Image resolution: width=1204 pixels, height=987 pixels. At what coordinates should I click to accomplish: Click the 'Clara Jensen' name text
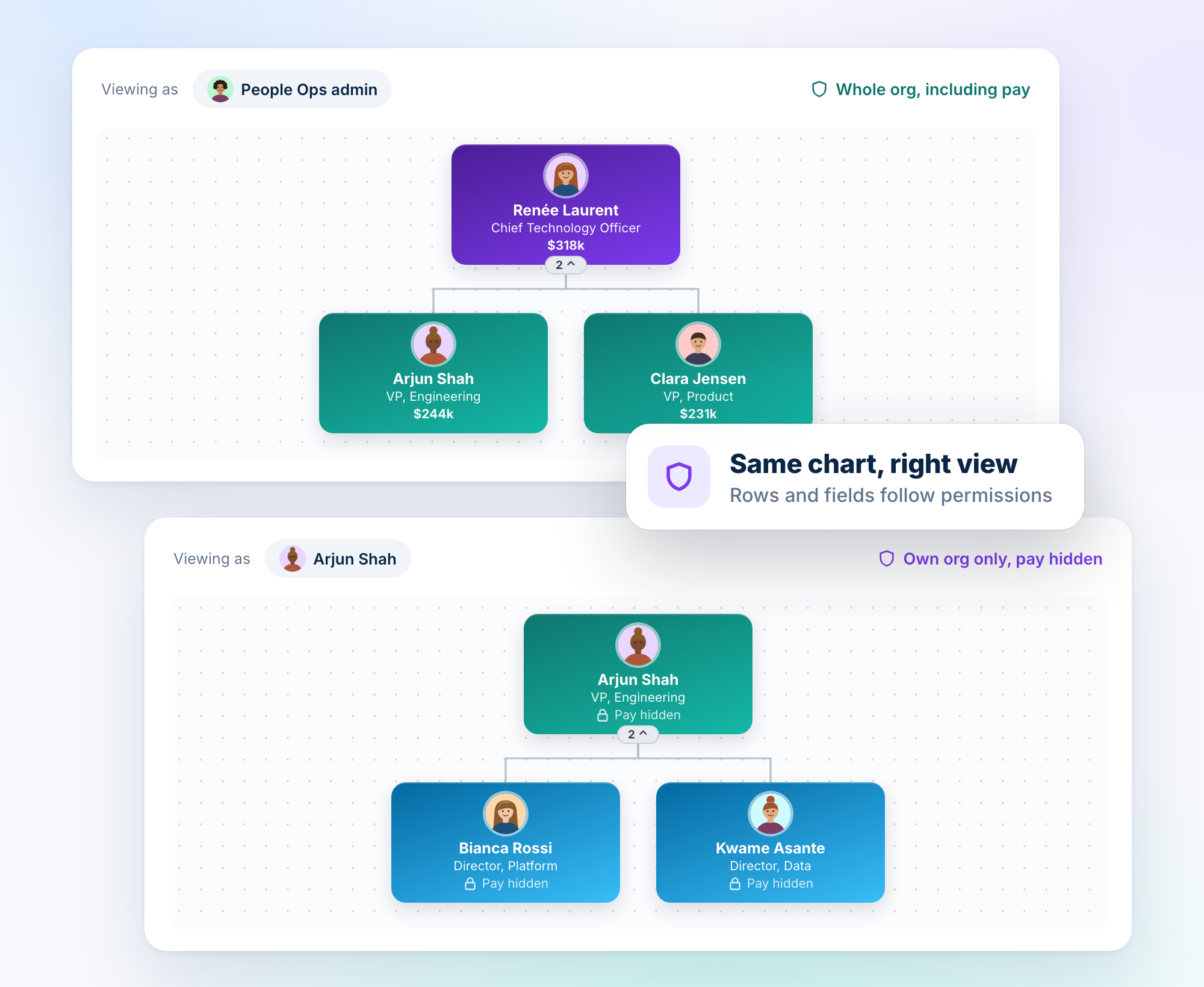coord(698,379)
